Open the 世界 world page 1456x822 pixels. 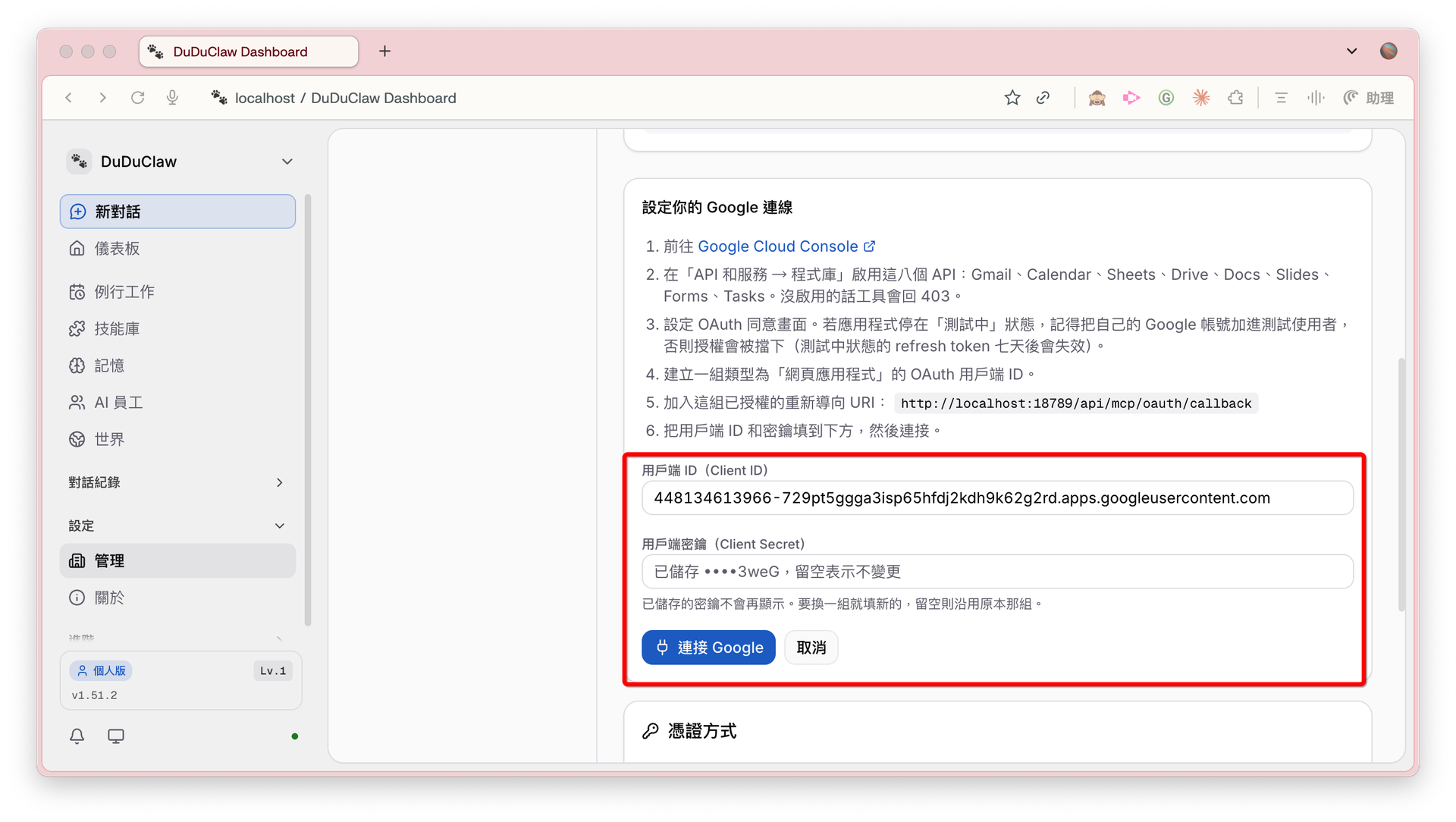(177, 440)
